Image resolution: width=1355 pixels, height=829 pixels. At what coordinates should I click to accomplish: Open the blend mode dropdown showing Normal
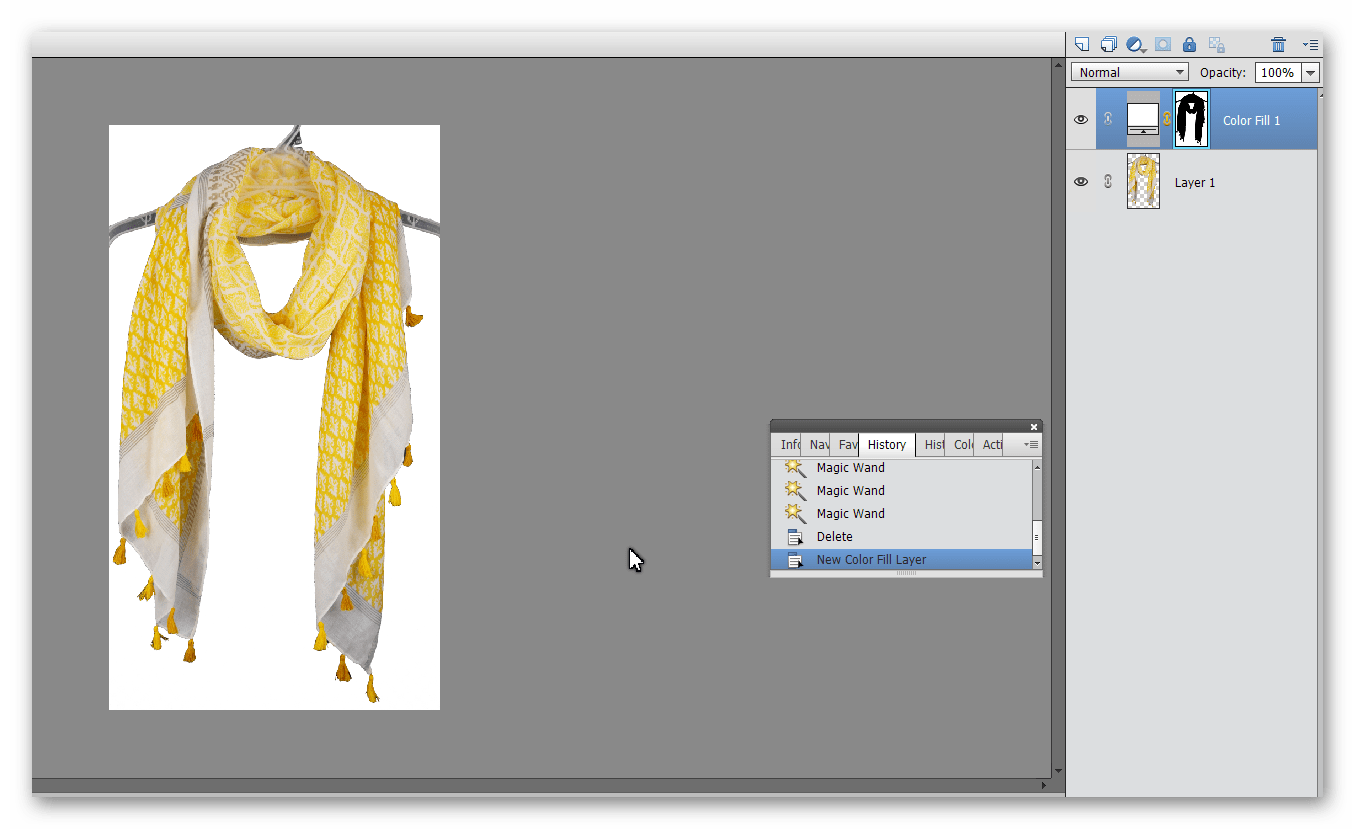click(x=1129, y=71)
